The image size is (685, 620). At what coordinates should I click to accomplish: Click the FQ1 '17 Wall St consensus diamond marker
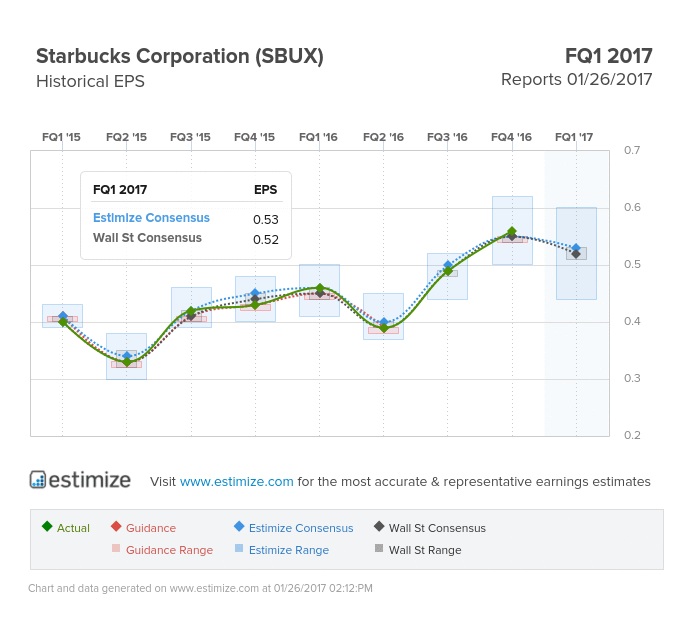pyautogui.click(x=576, y=254)
